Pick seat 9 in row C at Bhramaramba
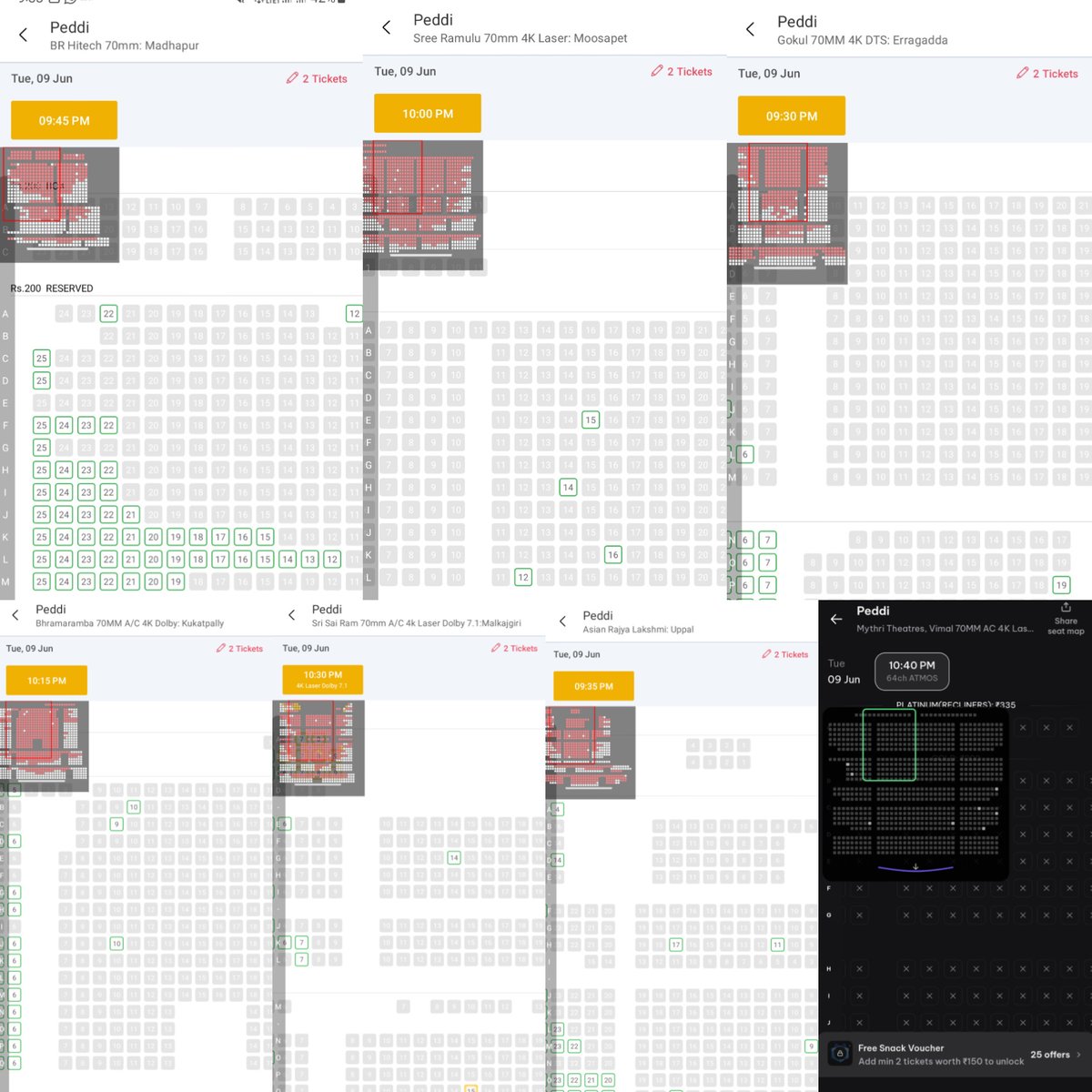This screenshot has width=1092, height=1092. (116, 824)
